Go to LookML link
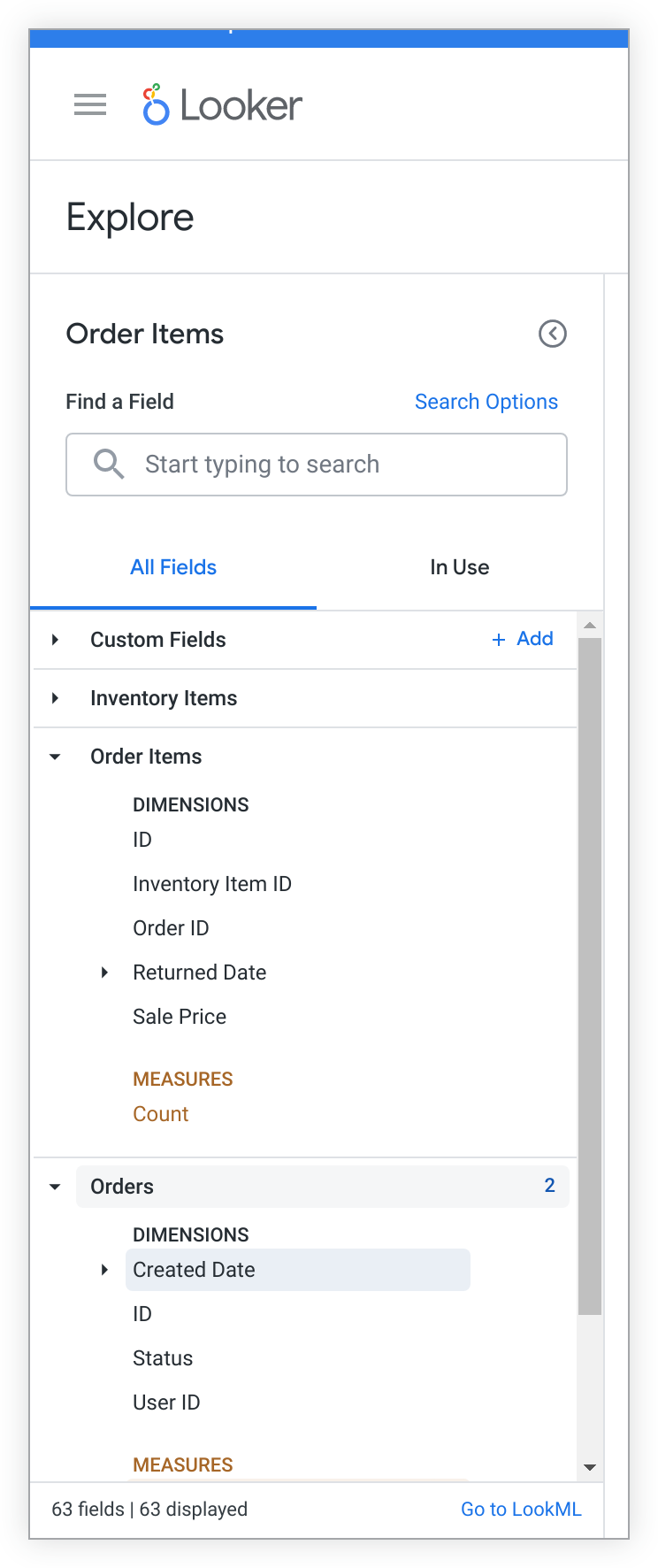658x1568 pixels. click(521, 1510)
